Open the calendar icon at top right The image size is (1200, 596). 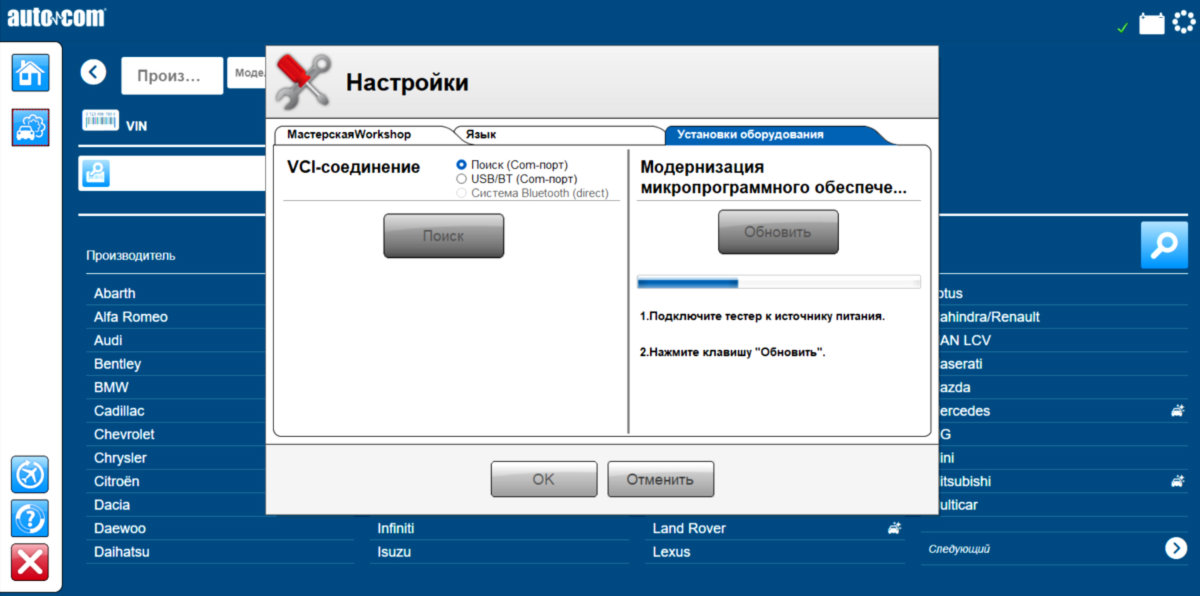[x=1152, y=20]
